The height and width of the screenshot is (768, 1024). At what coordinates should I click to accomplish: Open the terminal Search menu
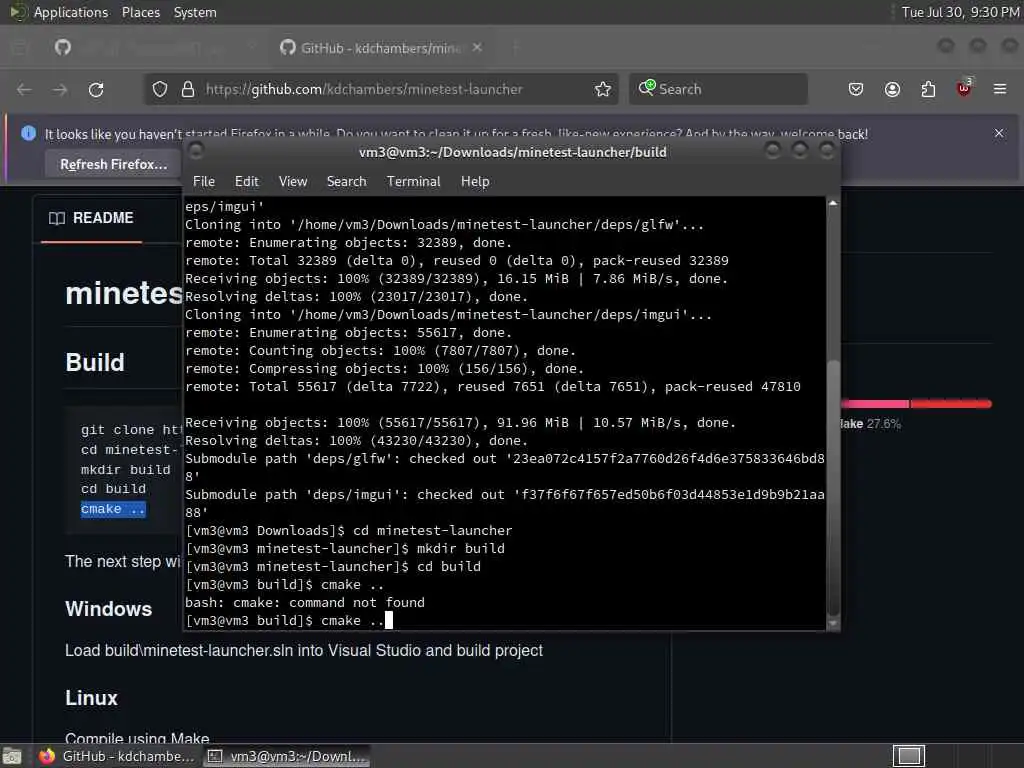click(x=346, y=182)
